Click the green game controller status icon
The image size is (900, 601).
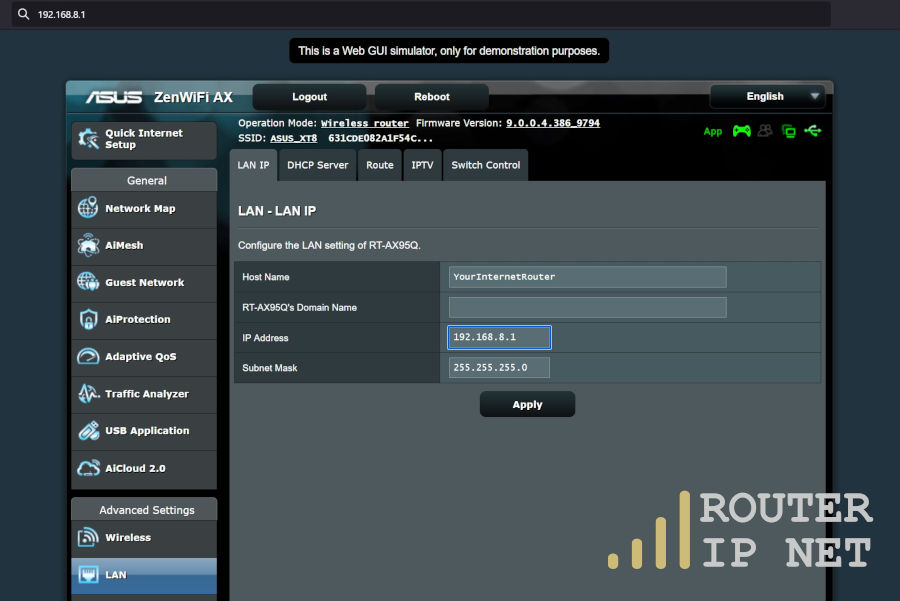point(742,131)
